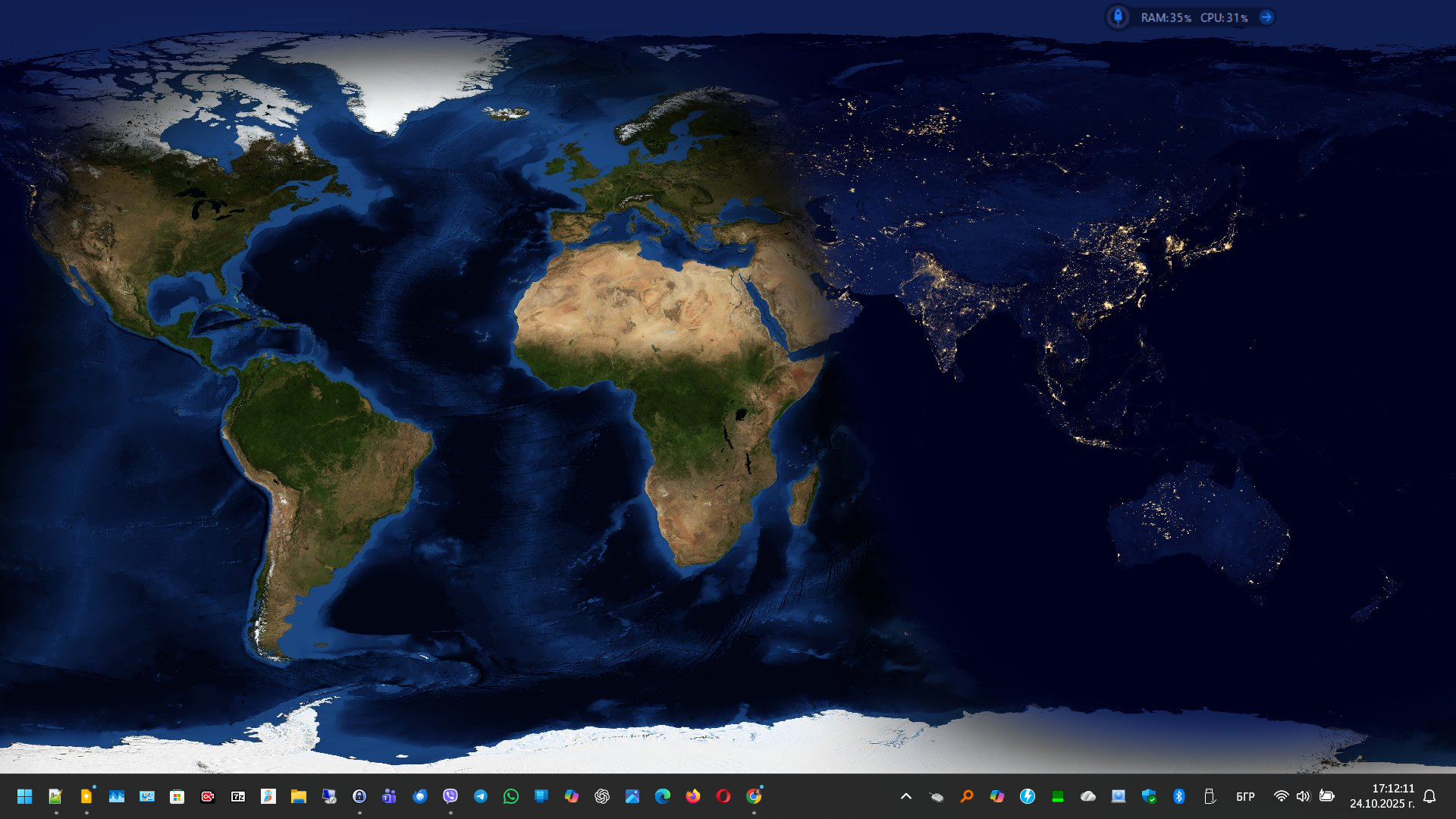The width and height of the screenshot is (1456, 819).
Task: Open Opera browser icon
Action: [x=723, y=796]
